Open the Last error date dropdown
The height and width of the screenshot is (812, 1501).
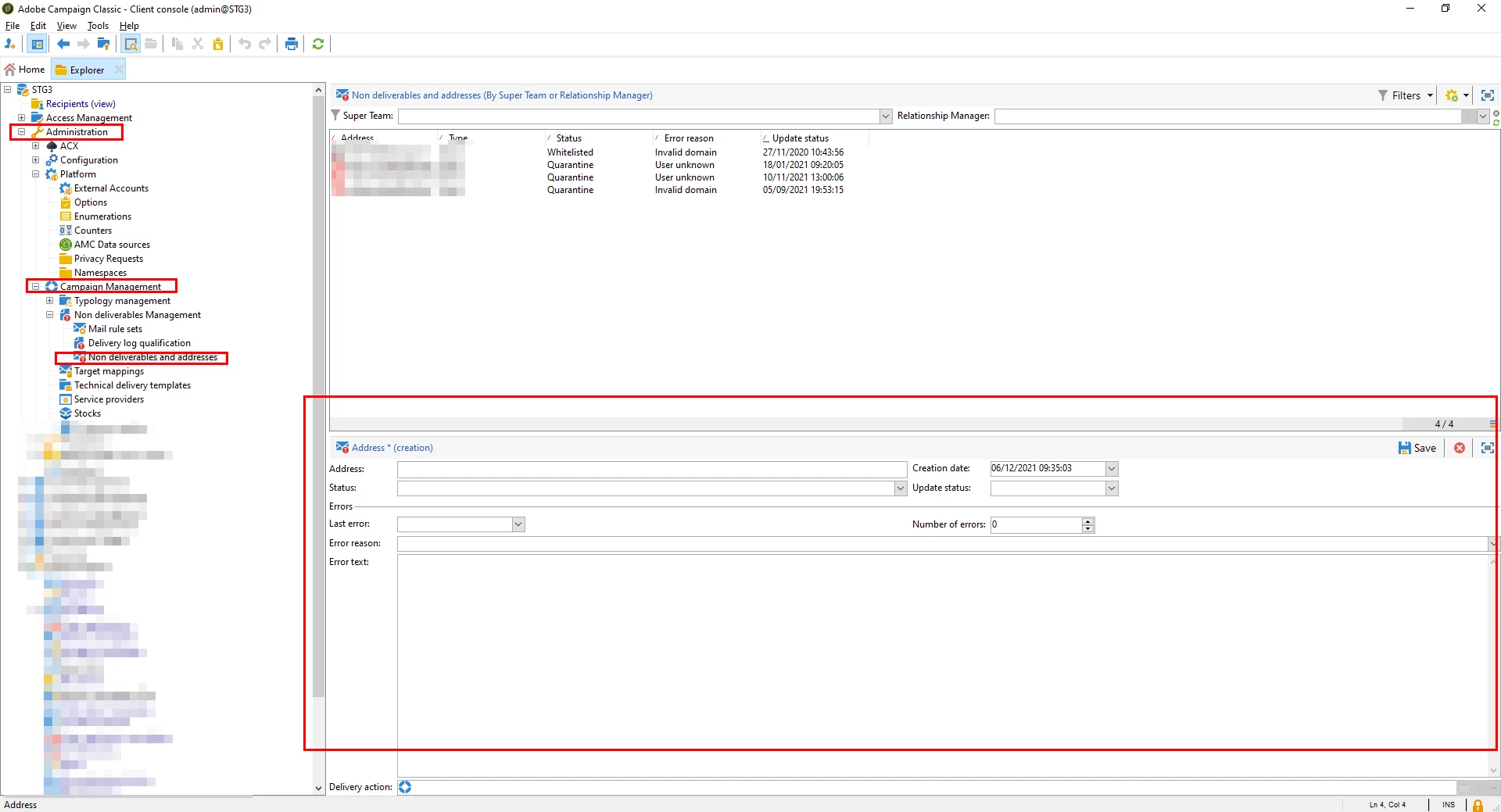coord(518,524)
